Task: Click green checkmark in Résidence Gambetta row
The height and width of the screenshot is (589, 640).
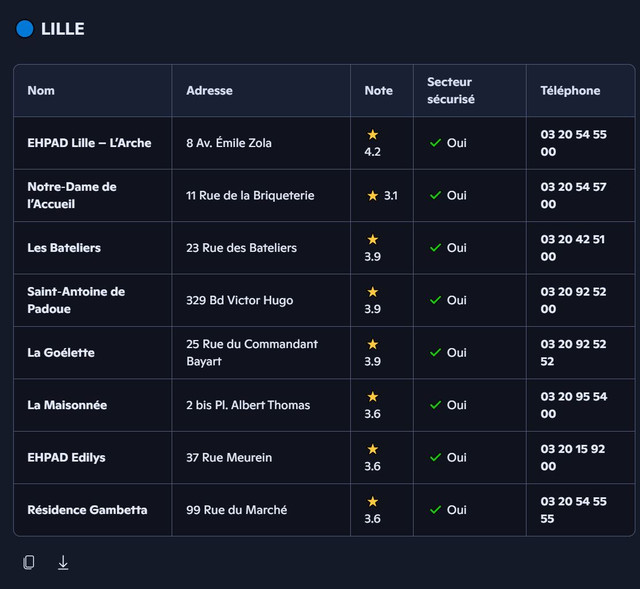Action: coord(436,510)
